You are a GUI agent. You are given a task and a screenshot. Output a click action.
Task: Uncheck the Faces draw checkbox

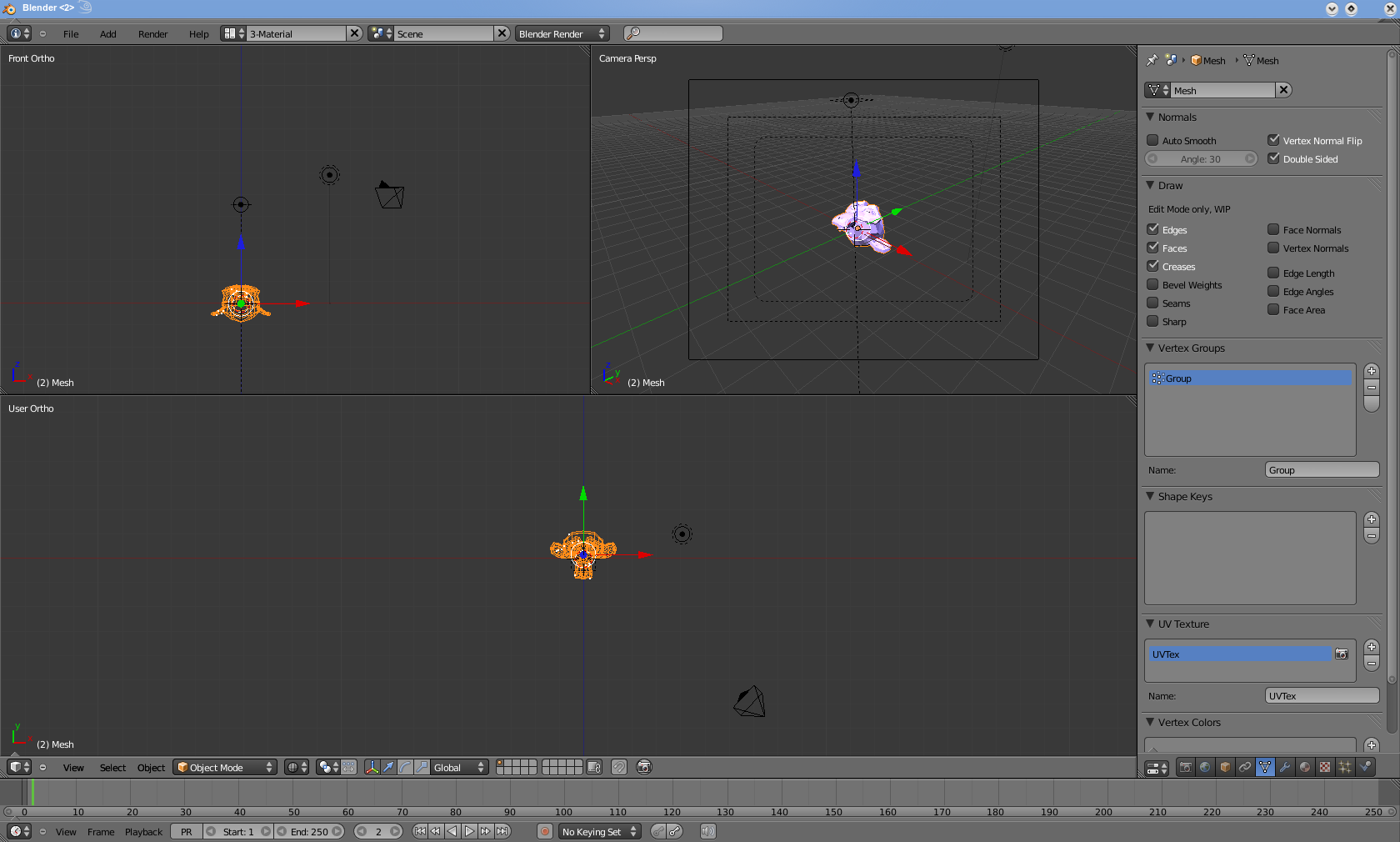[1152, 248]
